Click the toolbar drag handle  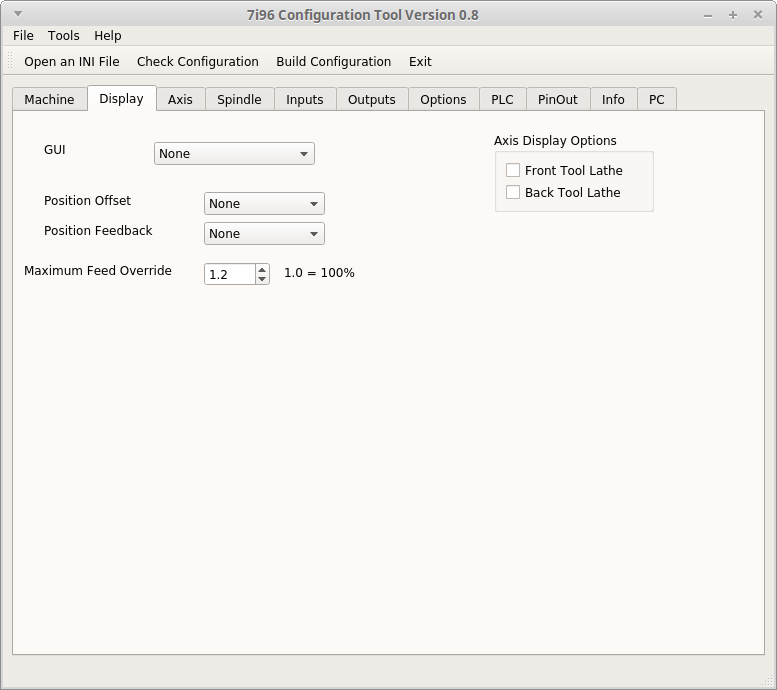(x=10, y=61)
